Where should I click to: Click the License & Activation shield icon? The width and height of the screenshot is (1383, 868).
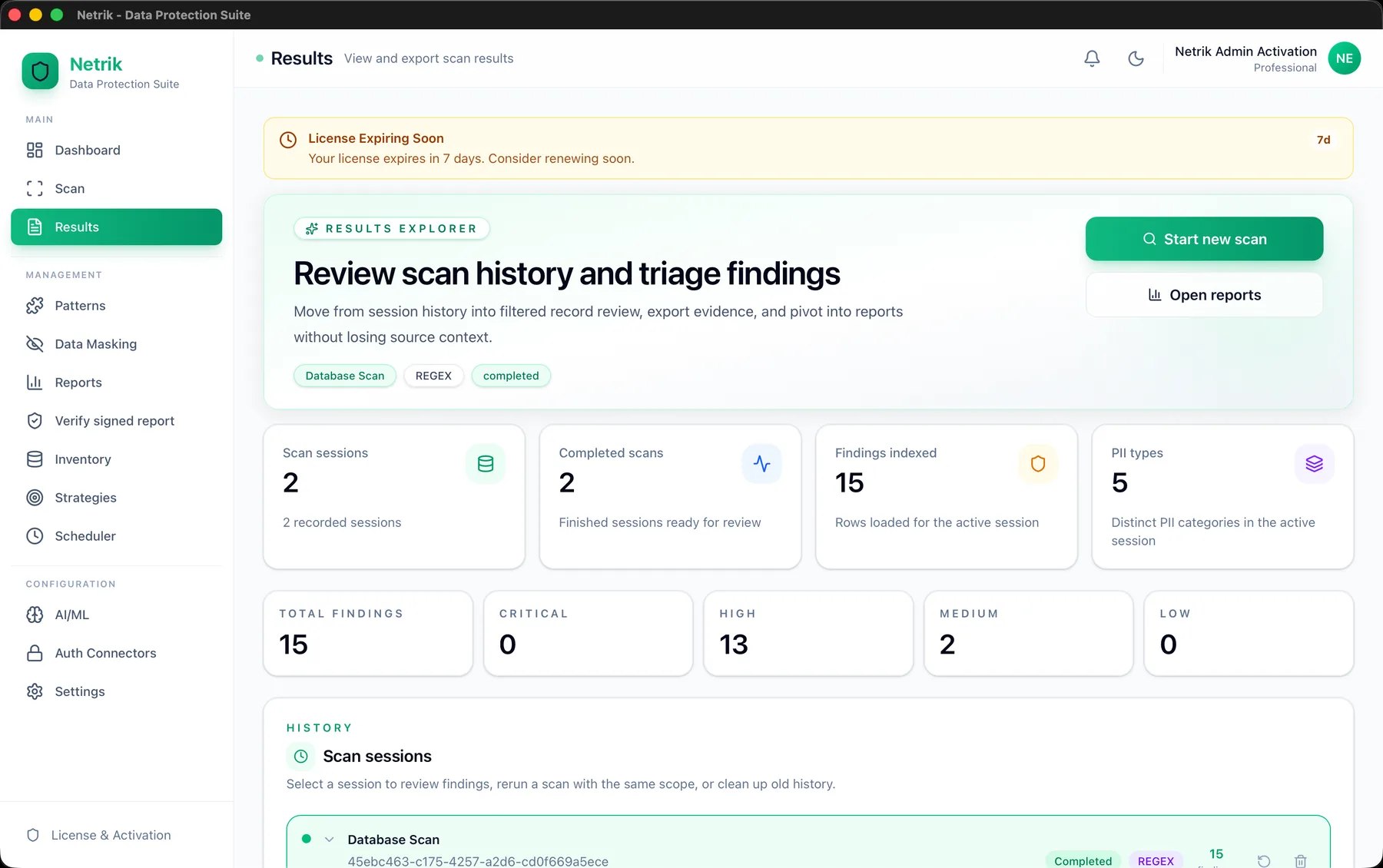click(33, 835)
